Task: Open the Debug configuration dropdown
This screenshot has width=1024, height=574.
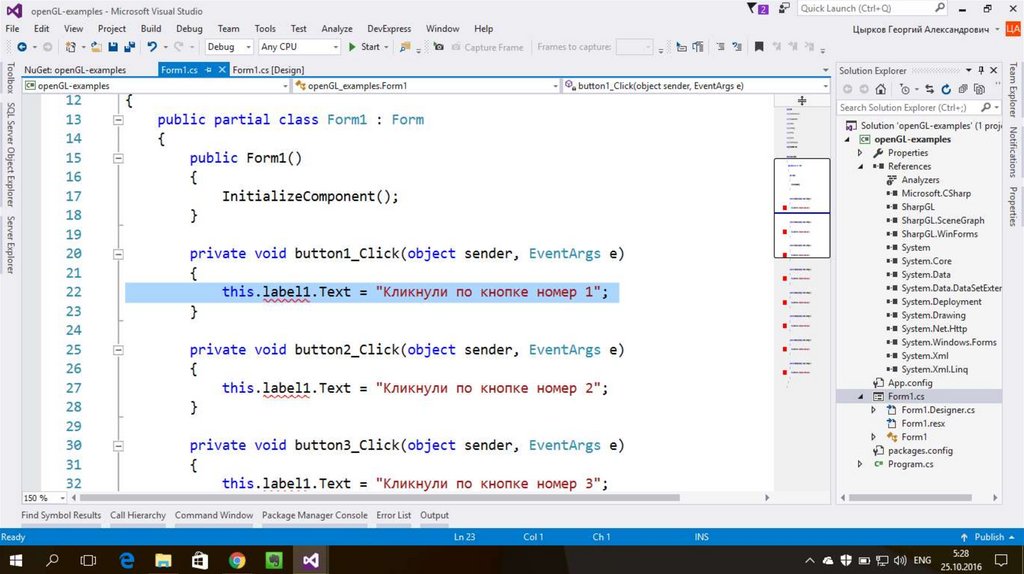Action: tap(227, 47)
